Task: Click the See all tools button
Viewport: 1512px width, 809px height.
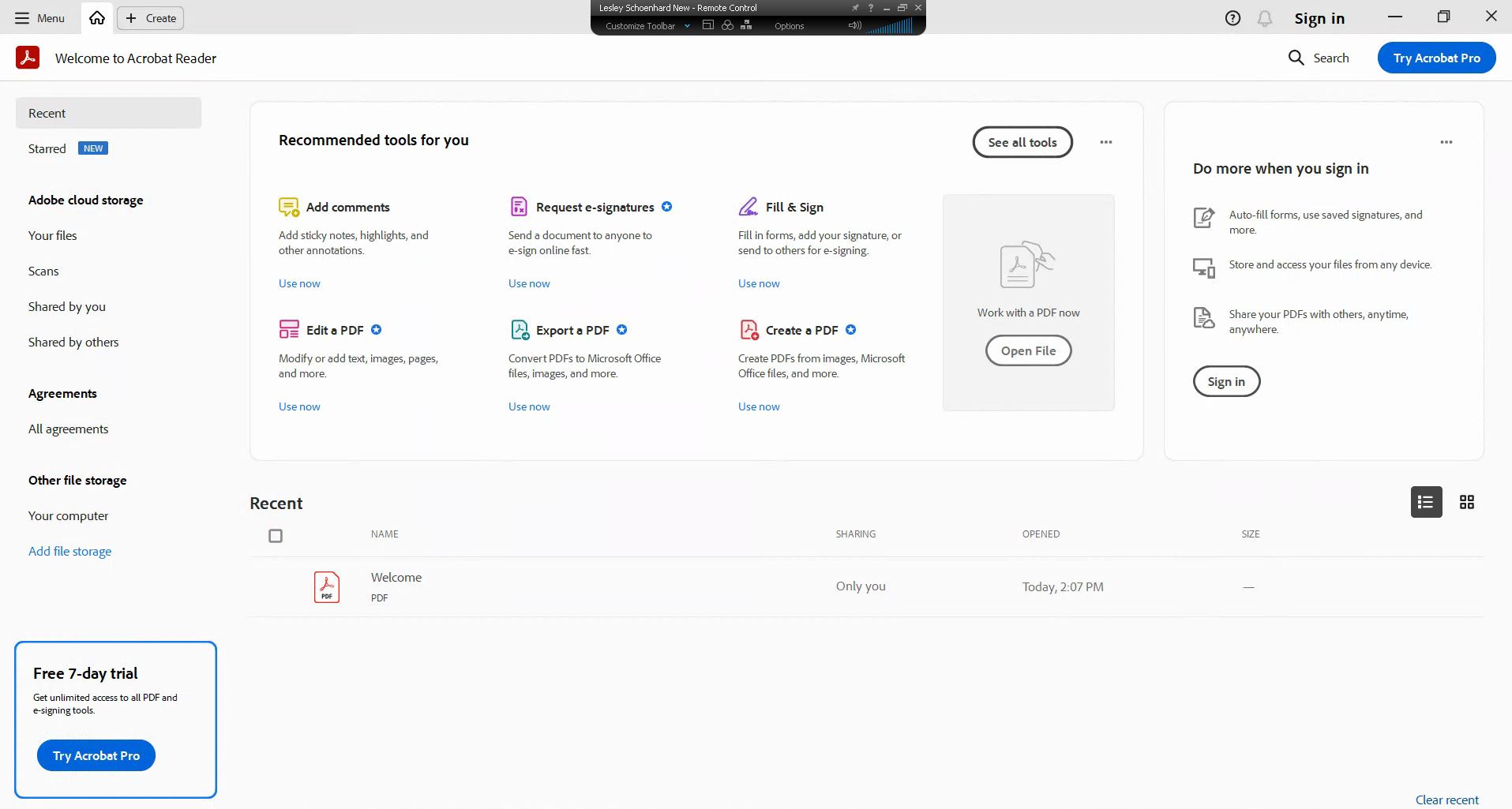Action: 1022,142
